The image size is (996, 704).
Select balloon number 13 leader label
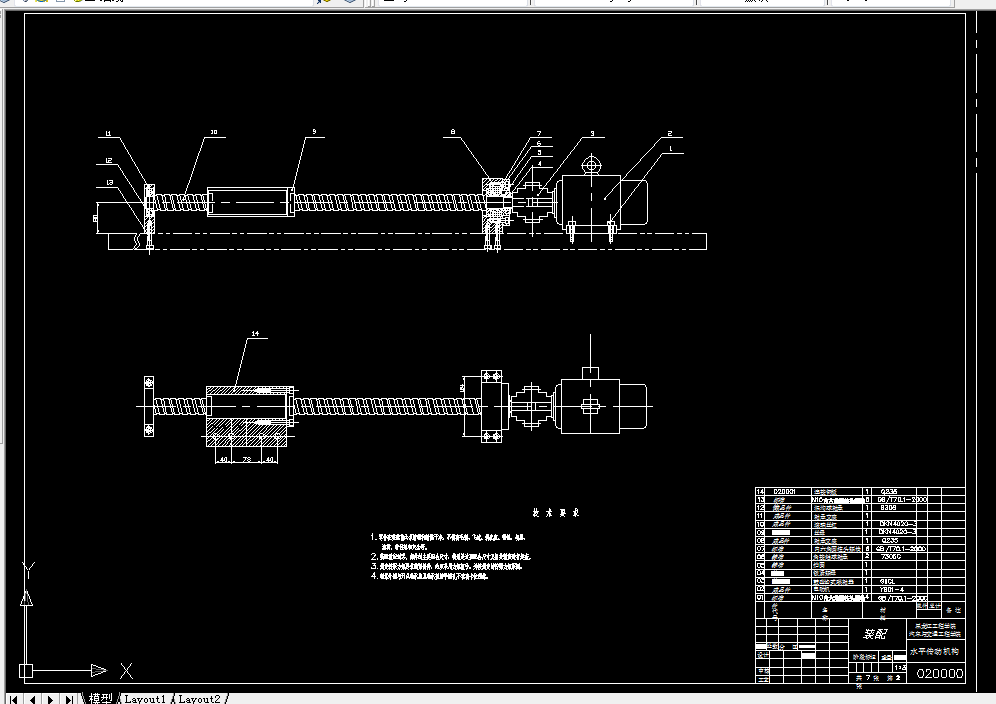coord(109,182)
